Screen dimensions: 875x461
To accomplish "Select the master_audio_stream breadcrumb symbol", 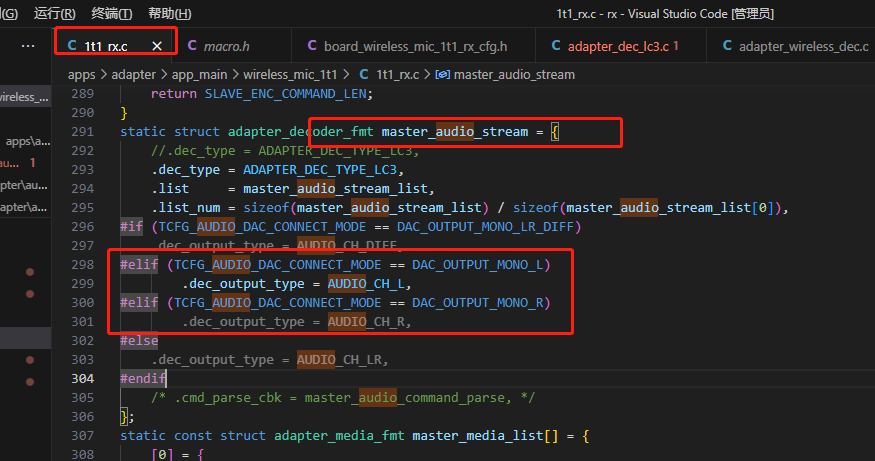I will point(514,75).
